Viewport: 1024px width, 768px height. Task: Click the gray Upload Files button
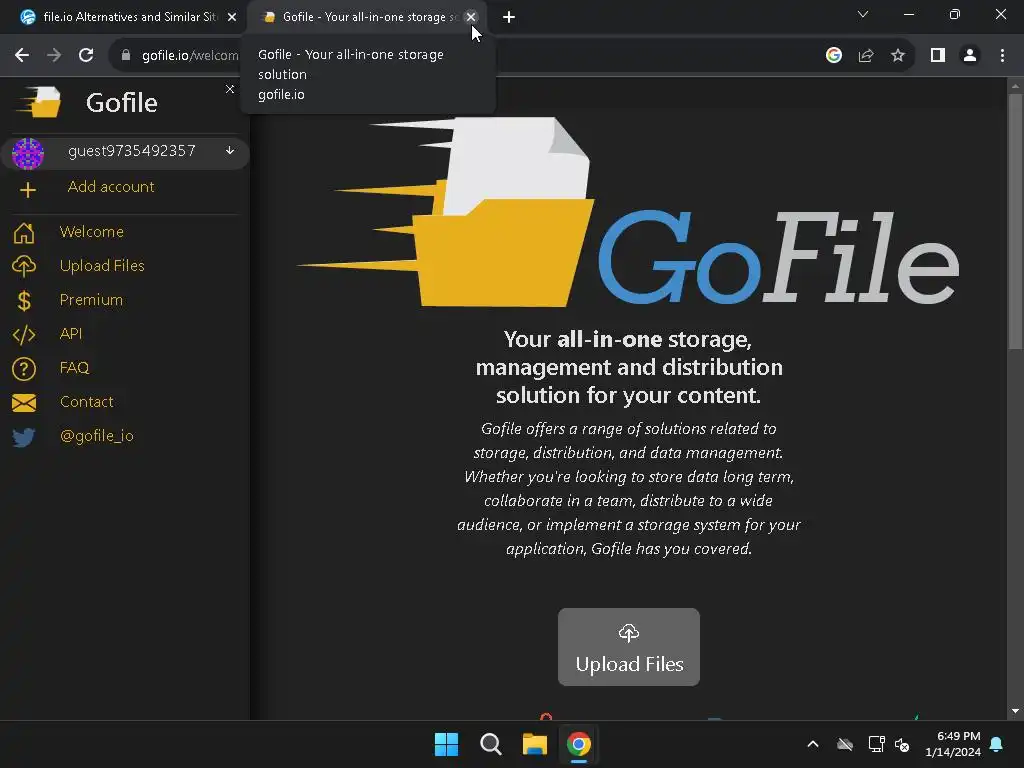(629, 647)
